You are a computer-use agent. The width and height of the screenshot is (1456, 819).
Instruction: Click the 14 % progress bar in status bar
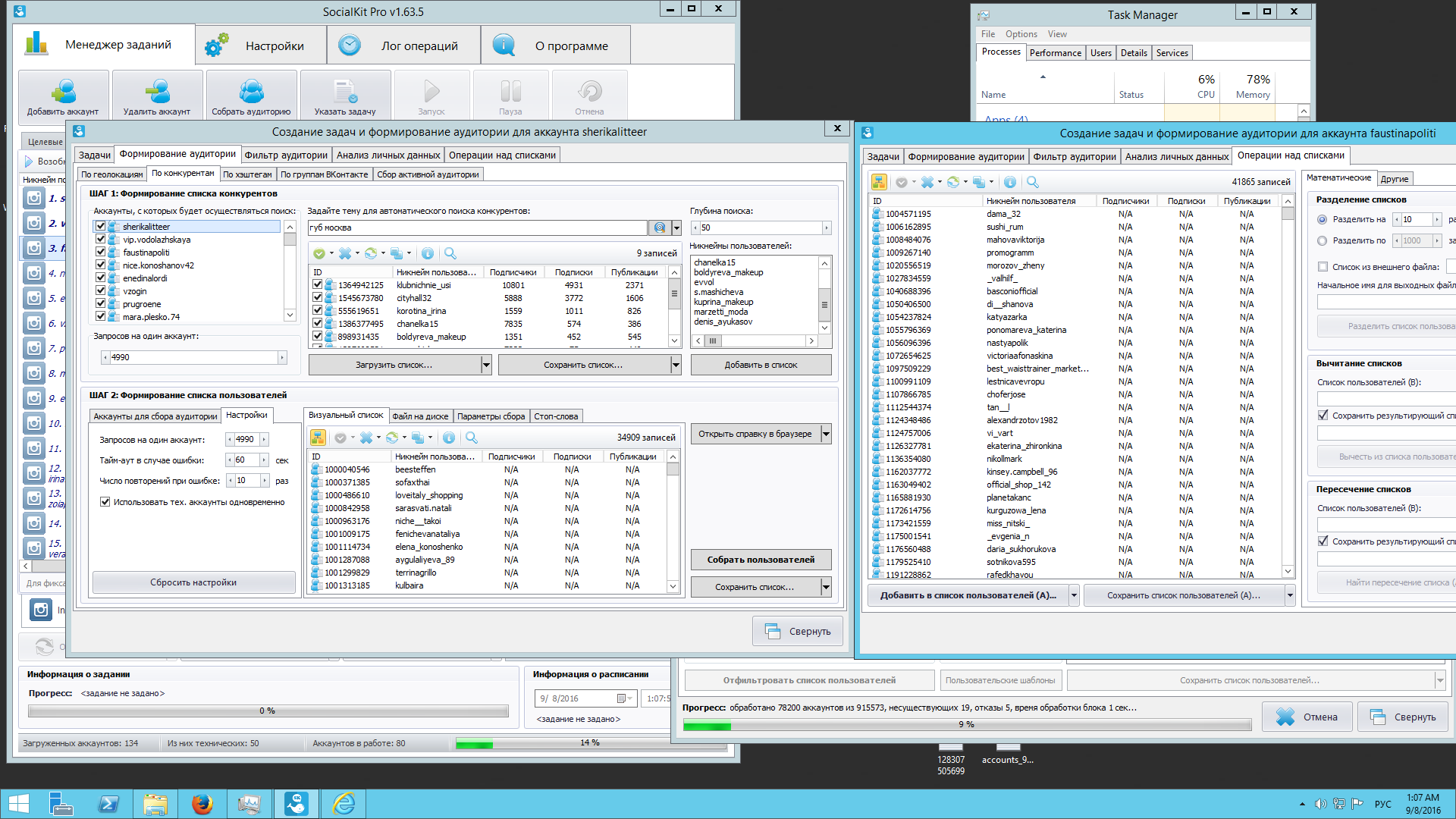point(590,744)
